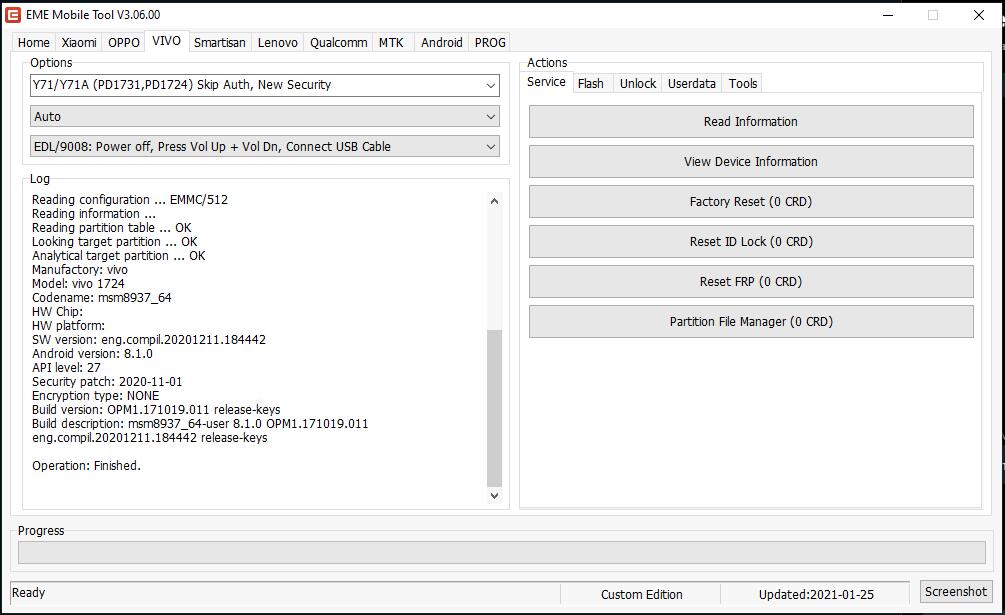Viewport: 1005px width, 615px height.
Task: Click 'Encryption type: NONE' log line
Action: 96,396
